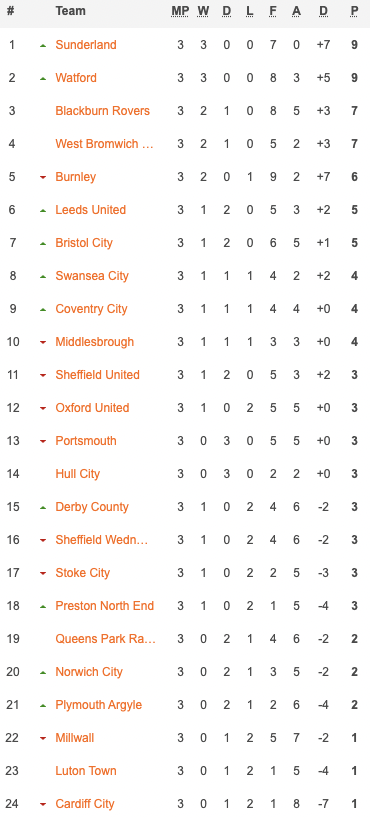Screen dimensions: 370x818
Task: Select the Hull City team link
Action: tap(78, 474)
